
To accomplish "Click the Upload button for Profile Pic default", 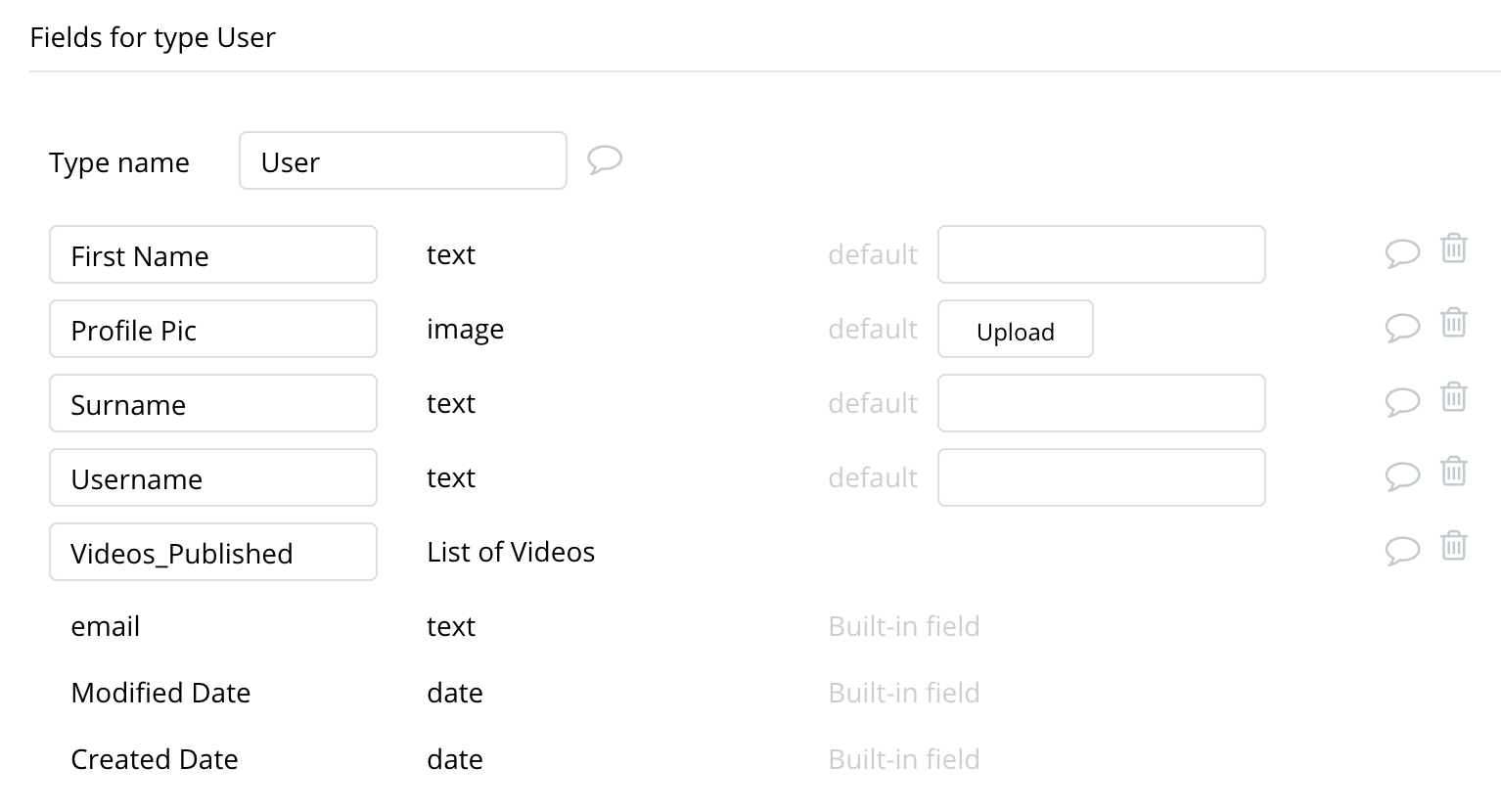I will coord(1015,330).
